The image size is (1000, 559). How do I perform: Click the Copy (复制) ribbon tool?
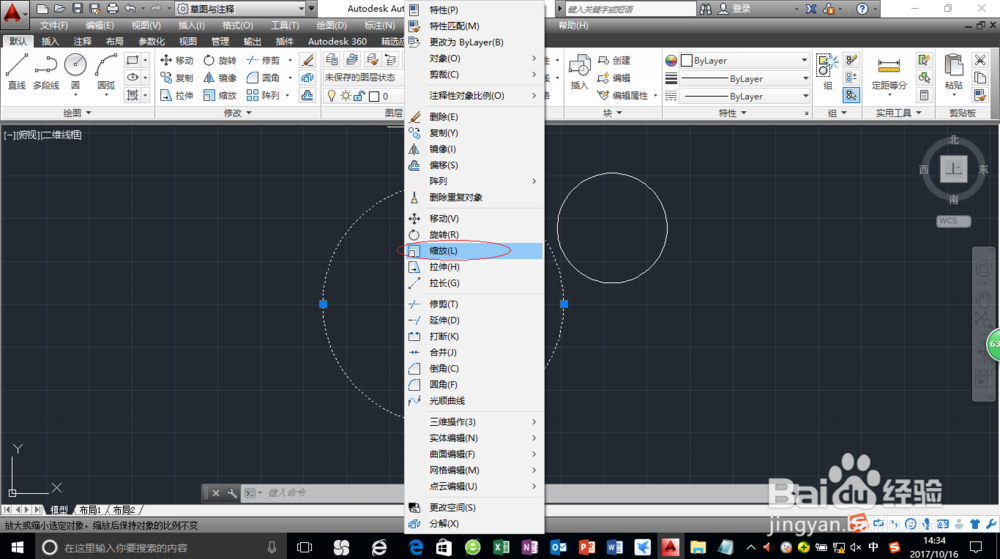click(177, 78)
